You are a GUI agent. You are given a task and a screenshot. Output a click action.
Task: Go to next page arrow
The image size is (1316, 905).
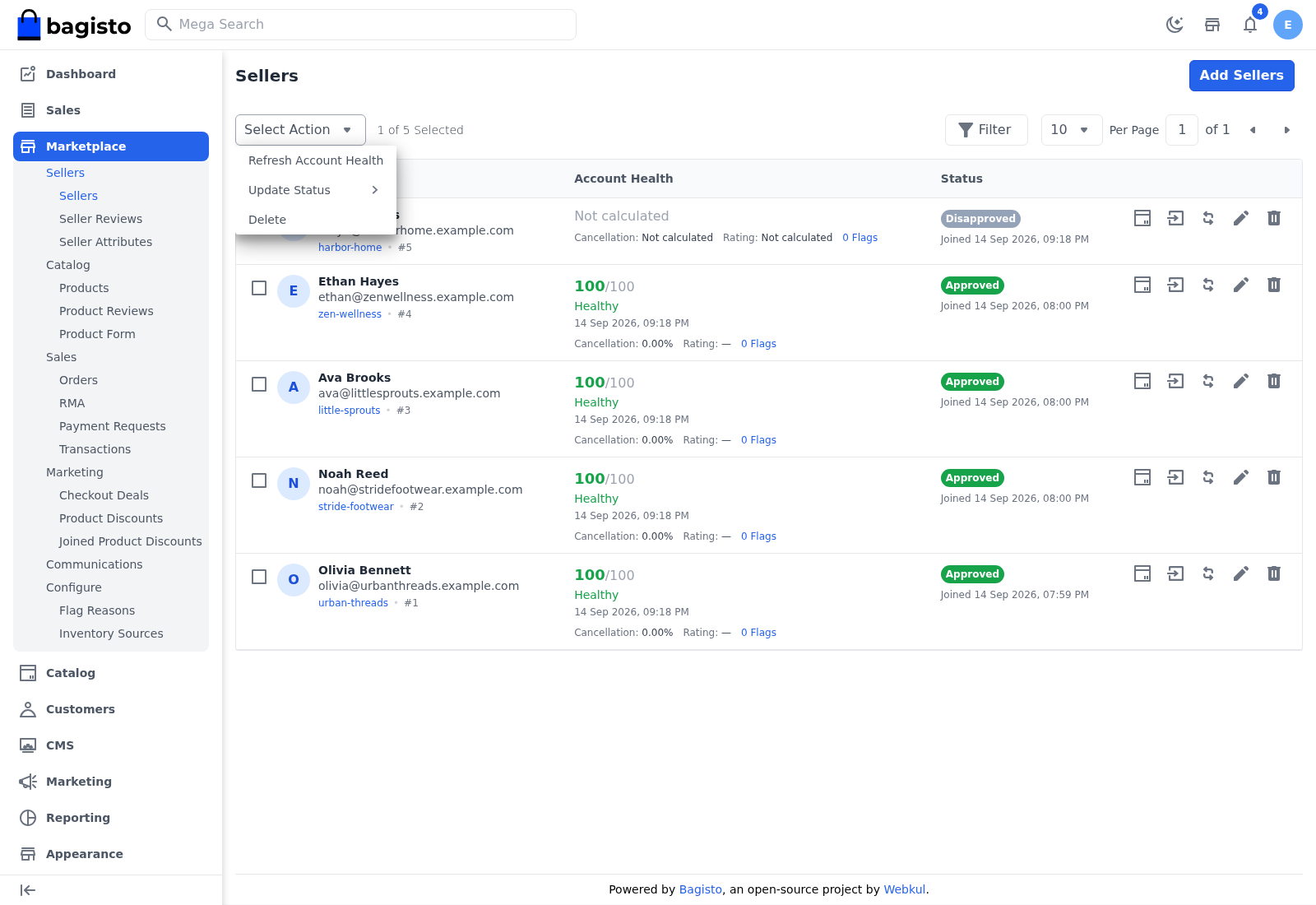pyautogui.click(x=1286, y=130)
